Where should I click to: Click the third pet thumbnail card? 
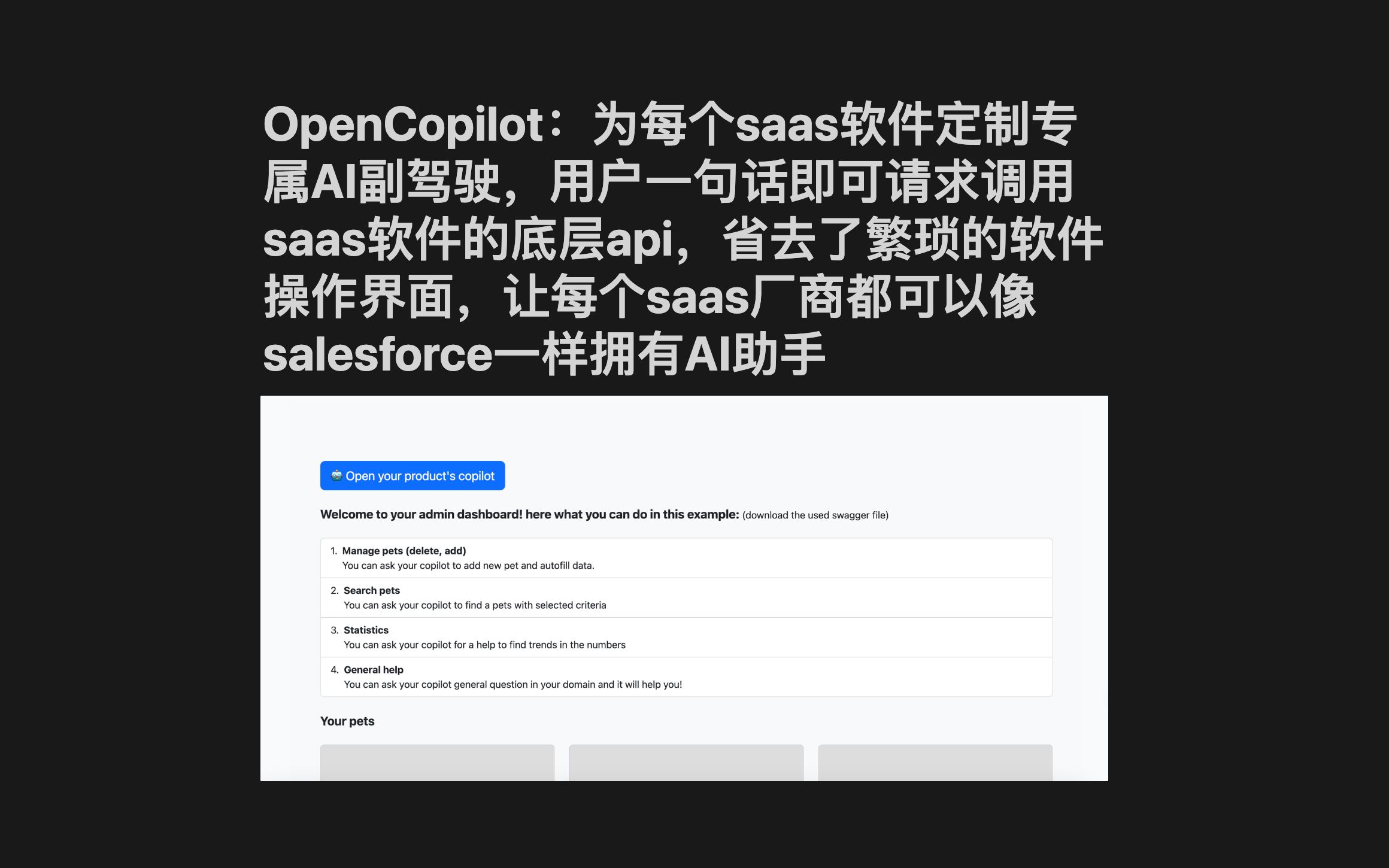[x=935, y=762]
